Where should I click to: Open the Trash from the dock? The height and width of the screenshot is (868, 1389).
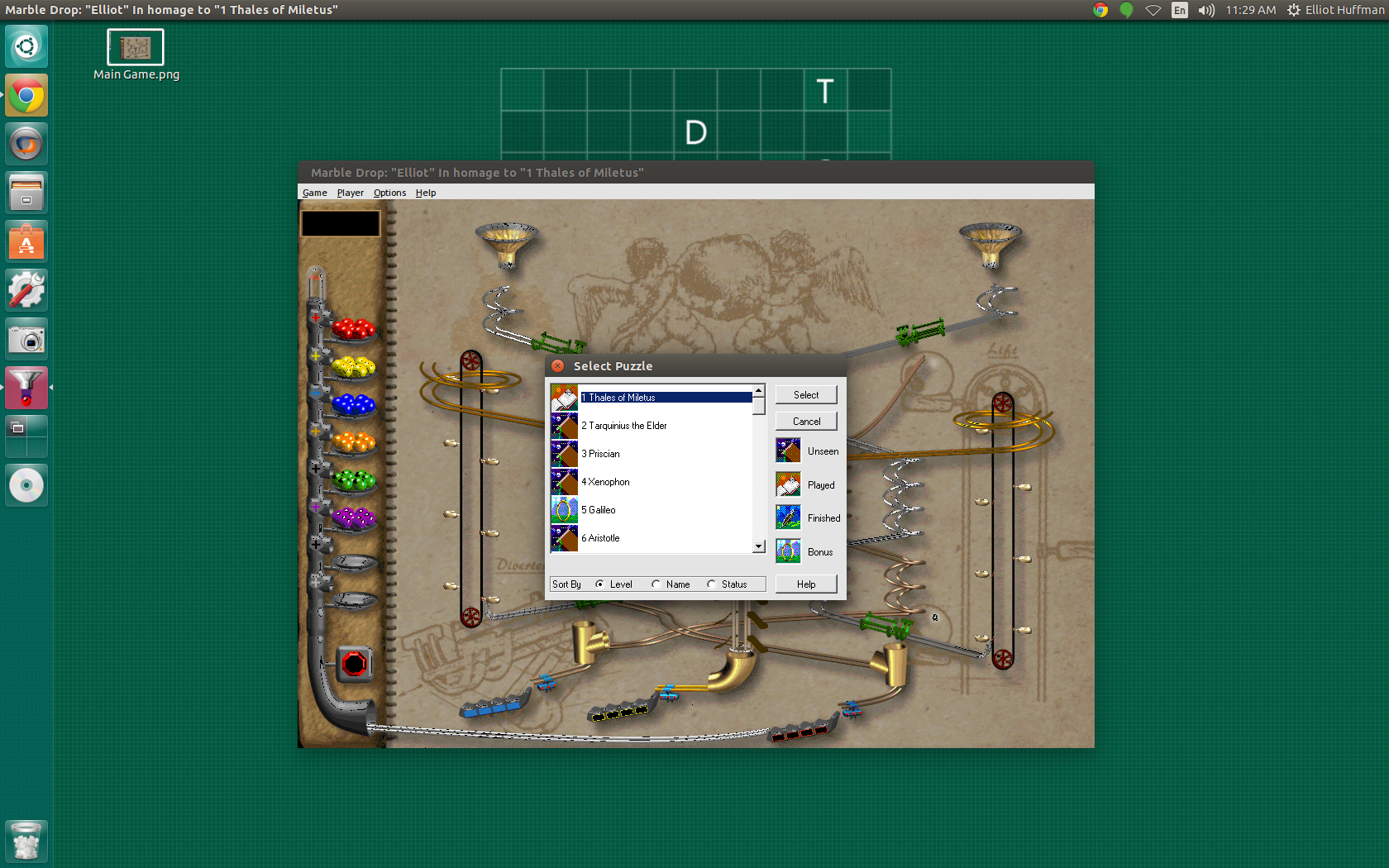click(26, 841)
